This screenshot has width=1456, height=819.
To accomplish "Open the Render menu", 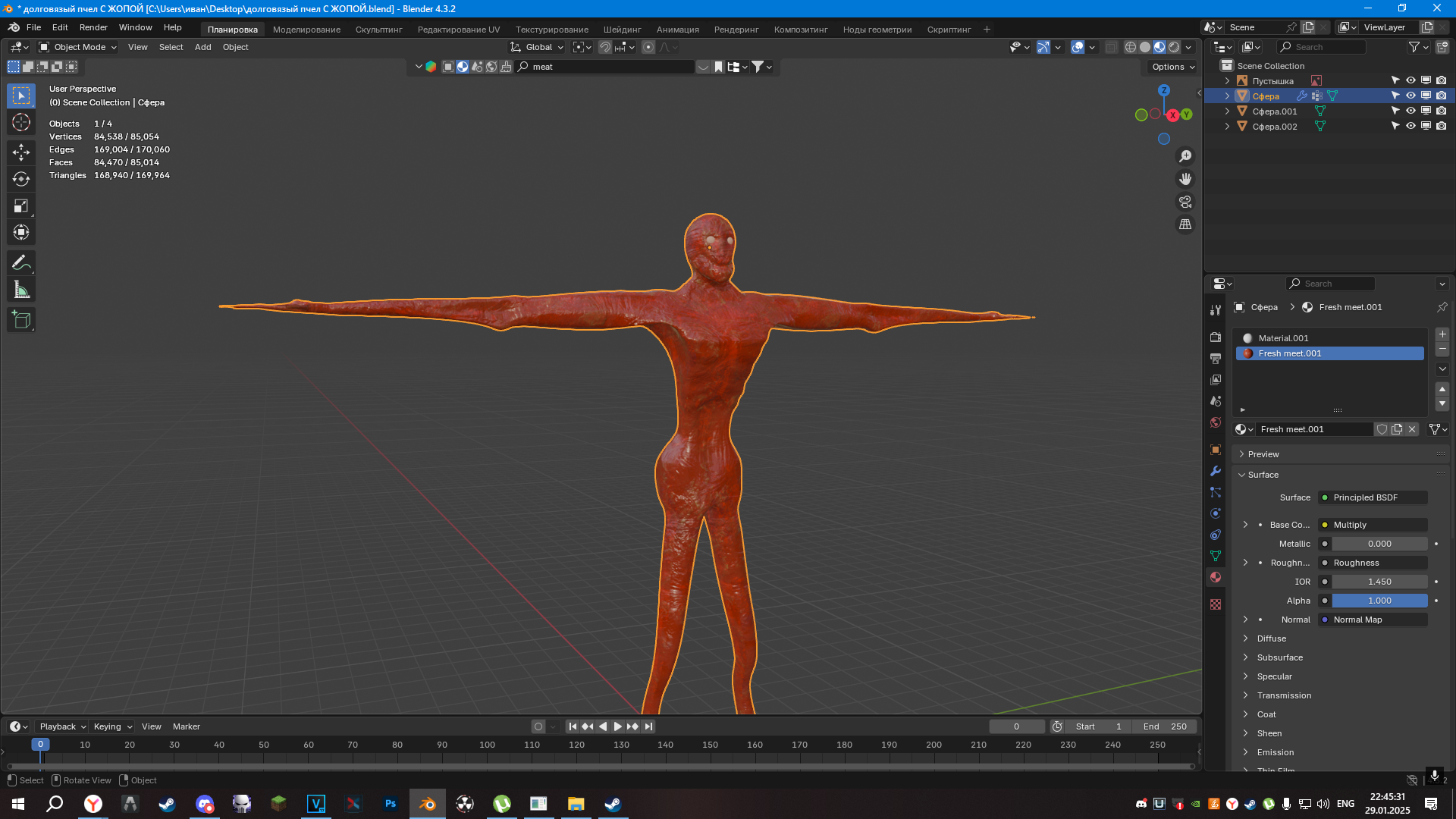I will [x=93, y=27].
